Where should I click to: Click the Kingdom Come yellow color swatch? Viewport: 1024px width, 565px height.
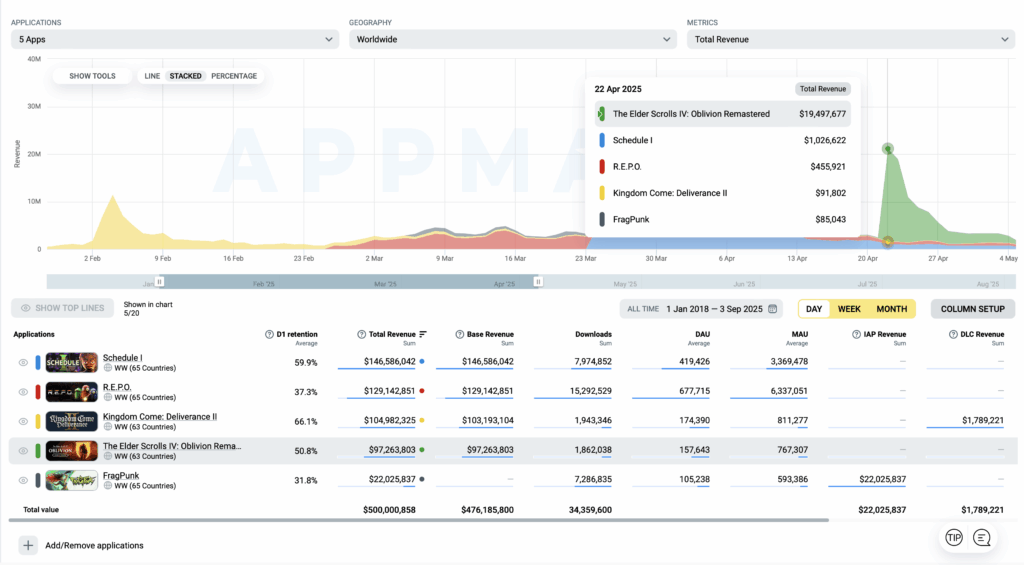tap(38, 421)
